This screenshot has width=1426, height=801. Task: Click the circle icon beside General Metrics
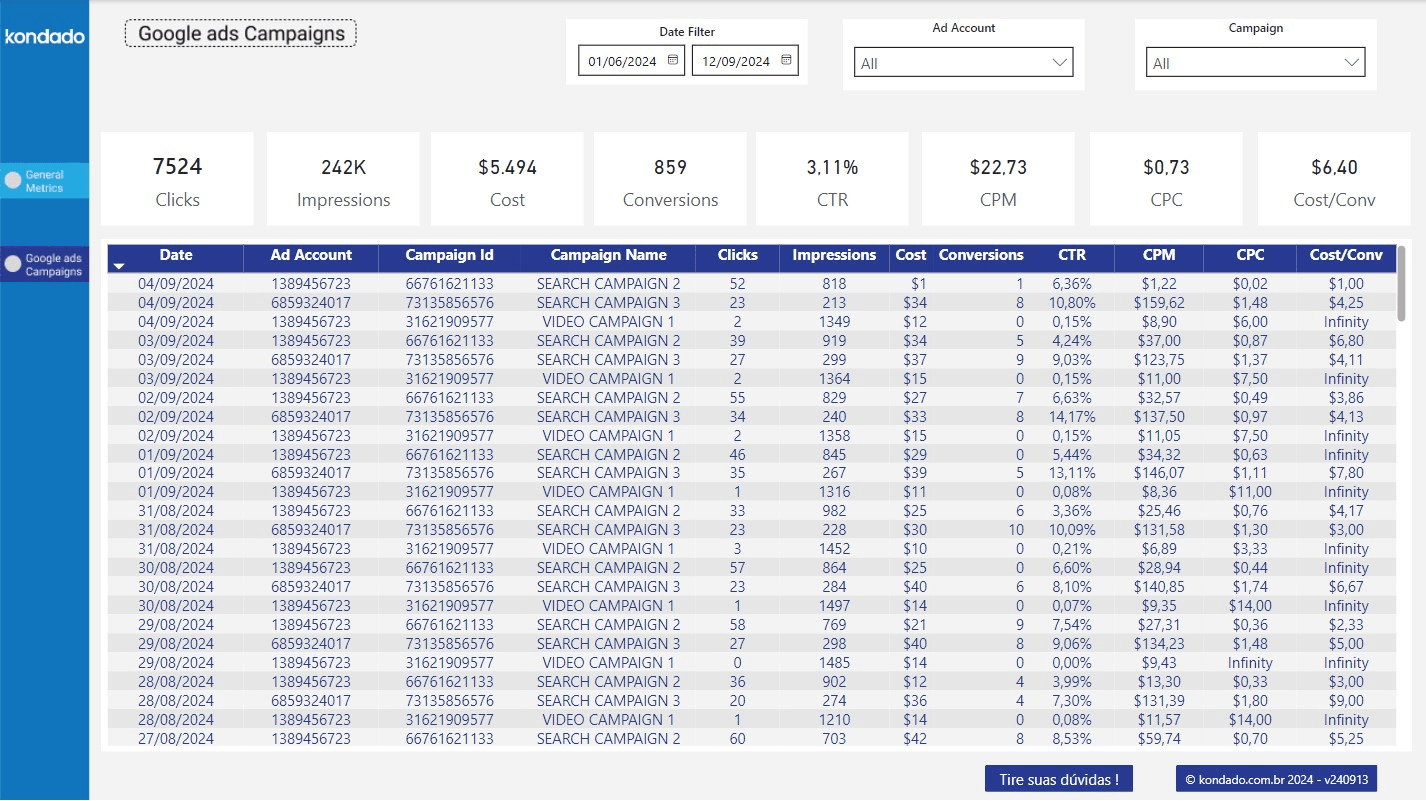click(13, 181)
